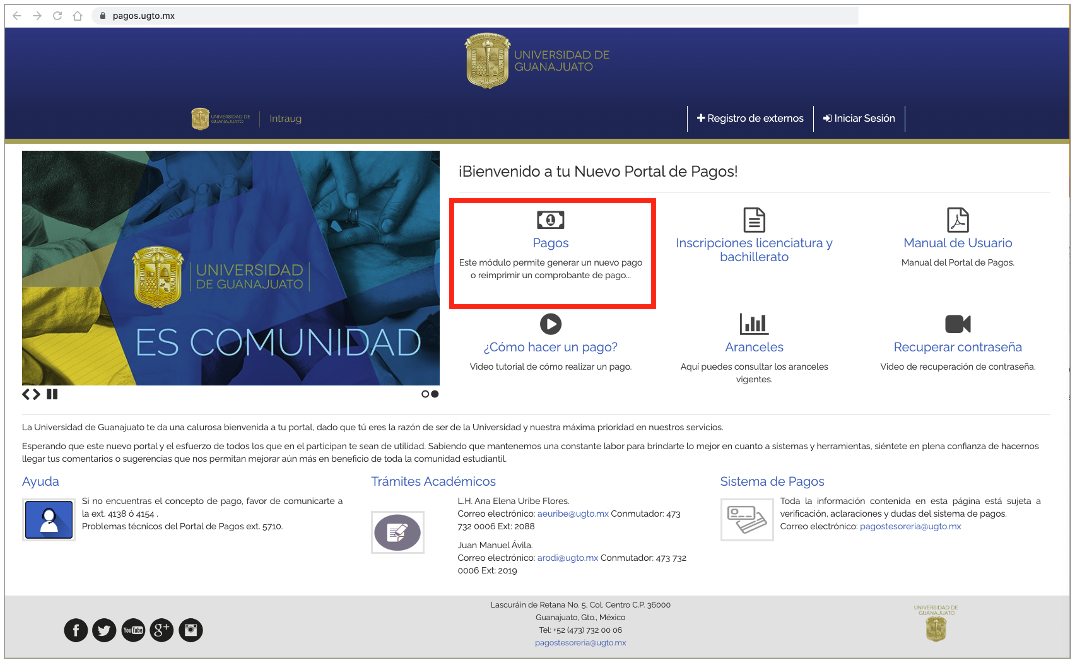This screenshot has width=1075, height=663.
Task: Click the Inscripciones document icon
Action: (754, 220)
